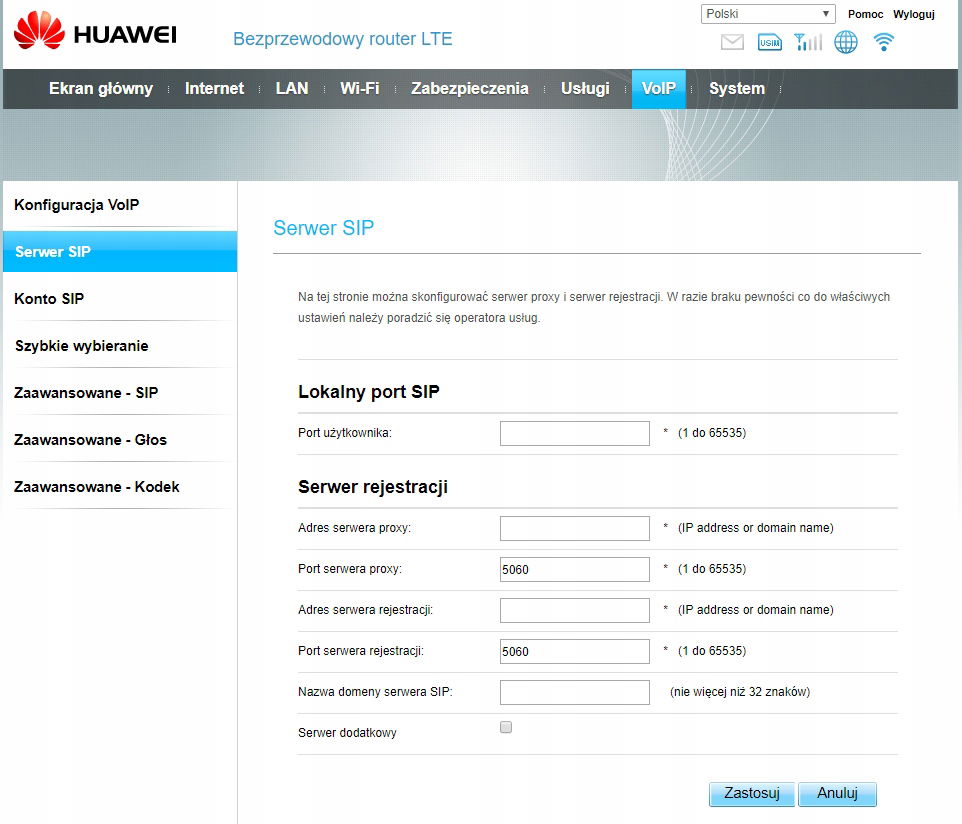Click the signal strength bars icon

[807, 42]
